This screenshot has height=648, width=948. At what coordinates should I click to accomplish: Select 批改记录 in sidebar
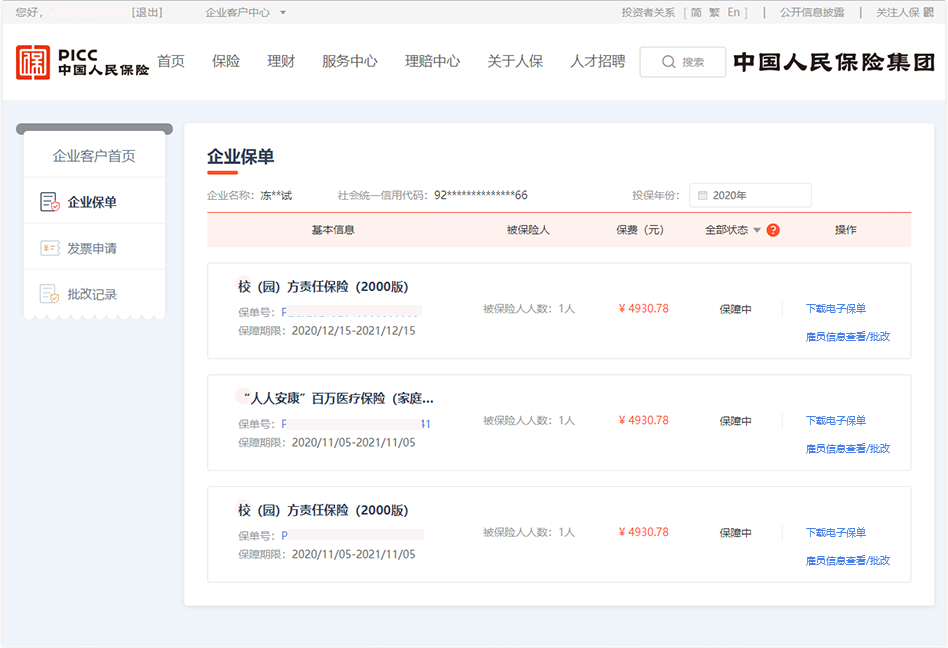pyautogui.click(x=92, y=294)
